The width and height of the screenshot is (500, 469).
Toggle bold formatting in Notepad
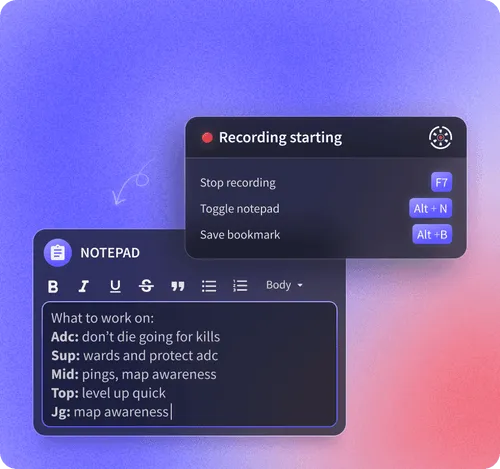pyautogui.click(x=53, y=286)
